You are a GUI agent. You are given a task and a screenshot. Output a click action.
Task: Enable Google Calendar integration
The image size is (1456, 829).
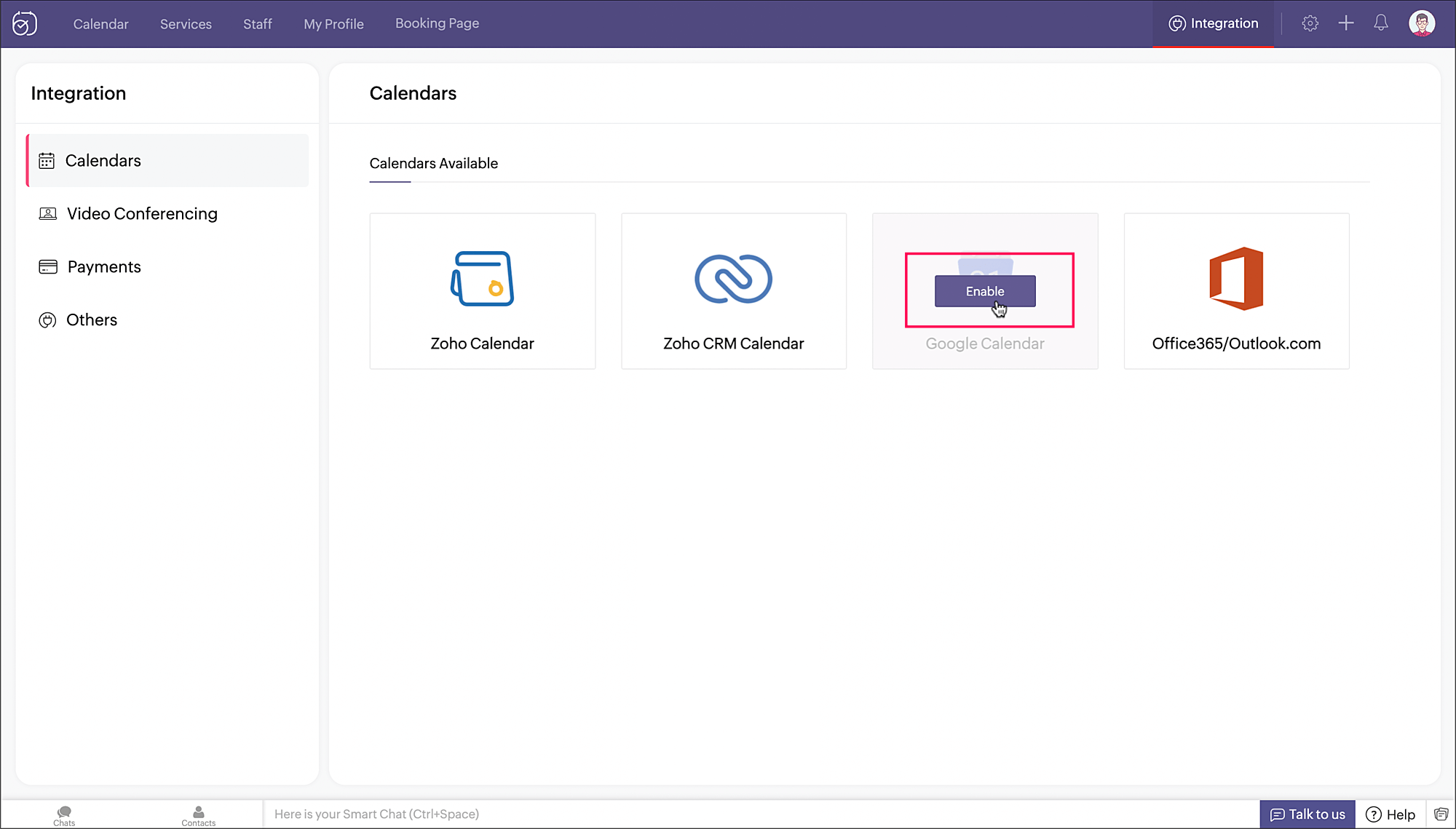[x=985, y=291]
